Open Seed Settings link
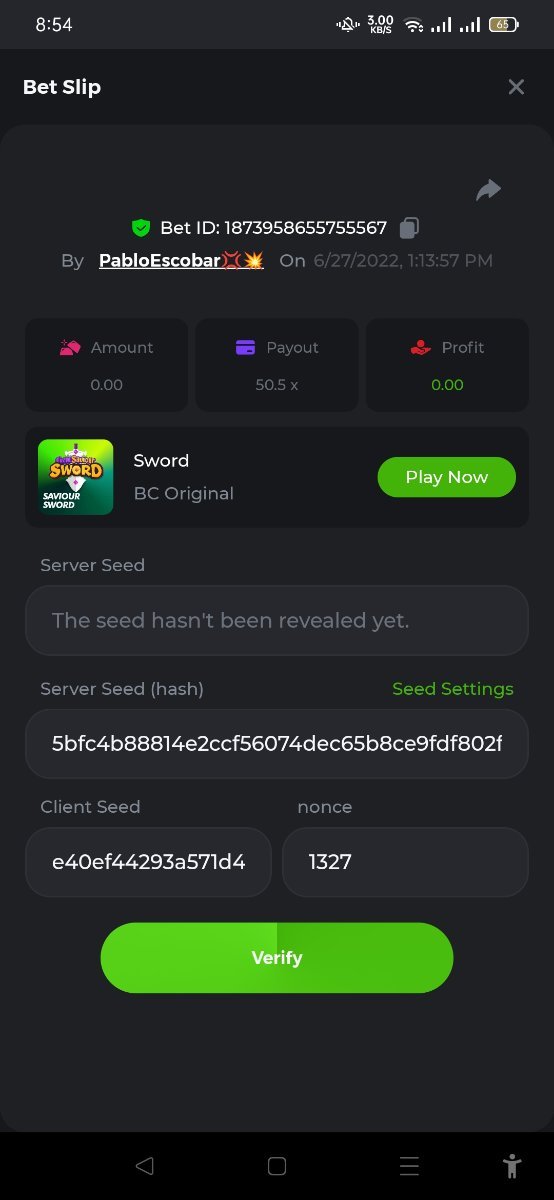The width and height of the screenshot is (554, 1200). [453, 689]
